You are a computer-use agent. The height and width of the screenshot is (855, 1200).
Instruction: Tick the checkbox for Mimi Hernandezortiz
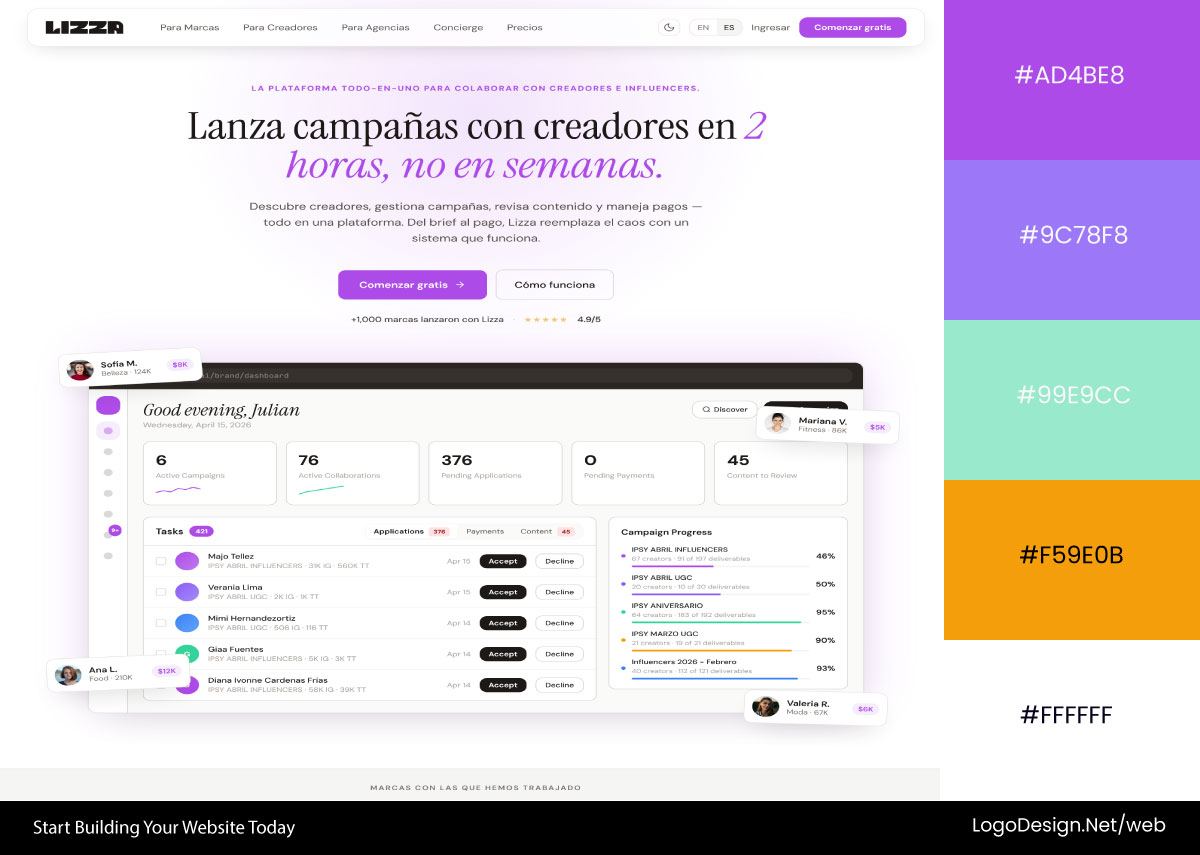pyautogui.click(x=161, y=623)
